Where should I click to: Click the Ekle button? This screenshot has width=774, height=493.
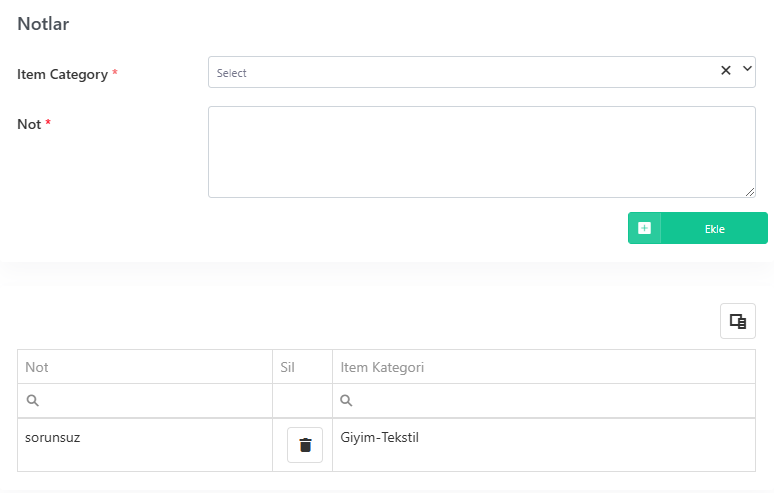click(x=697, y=228)
